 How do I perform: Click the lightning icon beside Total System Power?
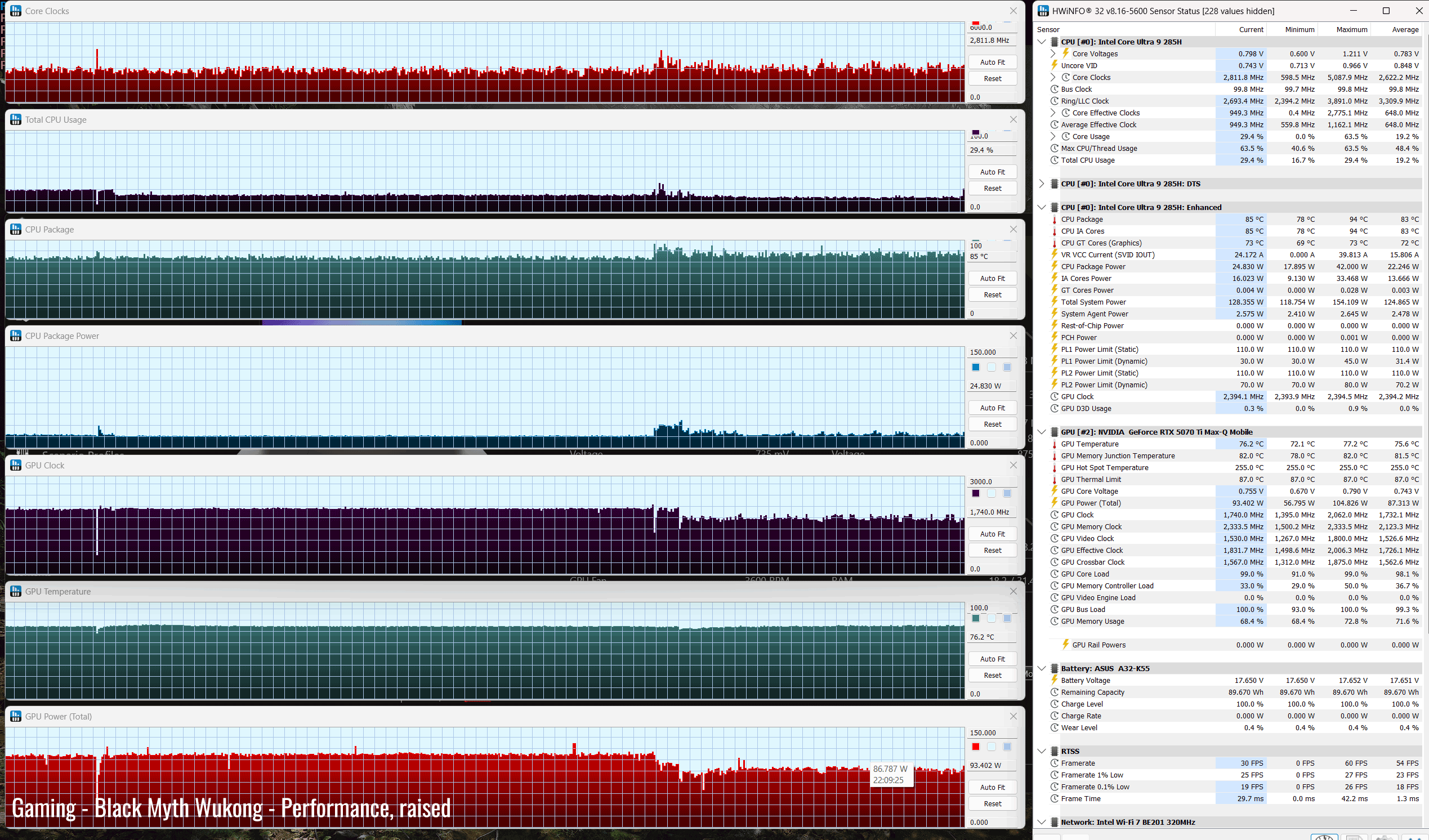1054,302
